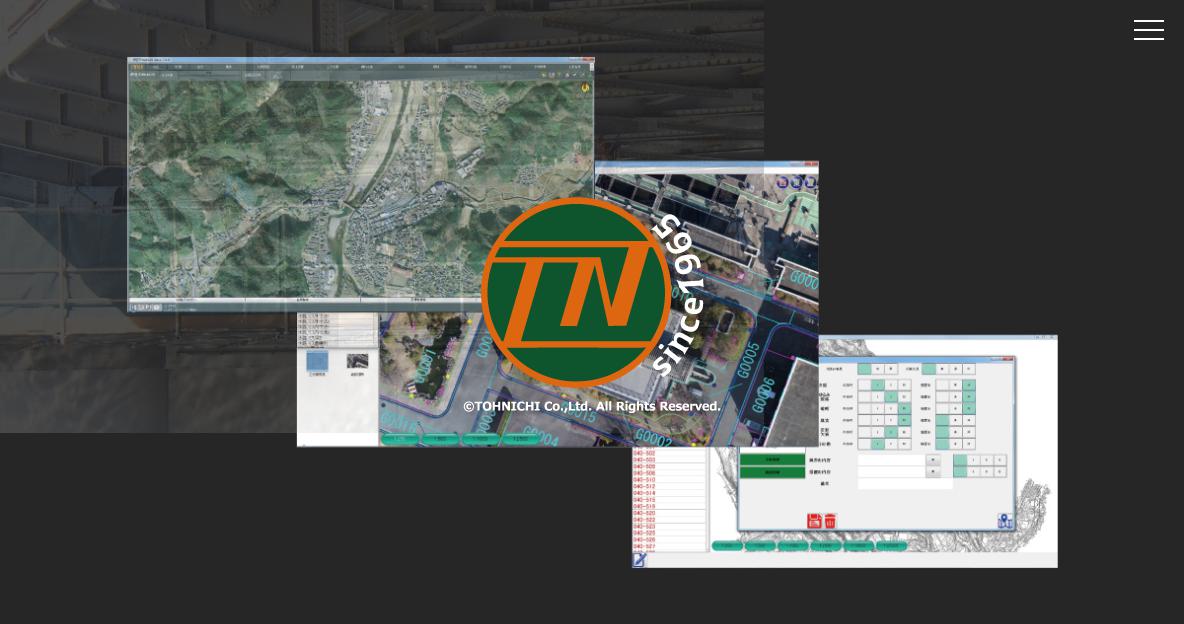Click the green and orange TN logo

[576, 292]
